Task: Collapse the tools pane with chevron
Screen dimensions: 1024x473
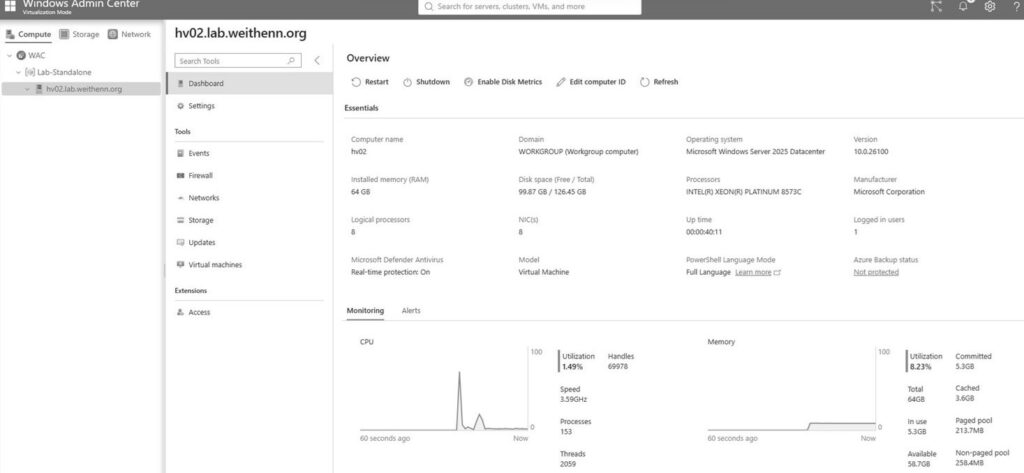Action: coord(317,61)
